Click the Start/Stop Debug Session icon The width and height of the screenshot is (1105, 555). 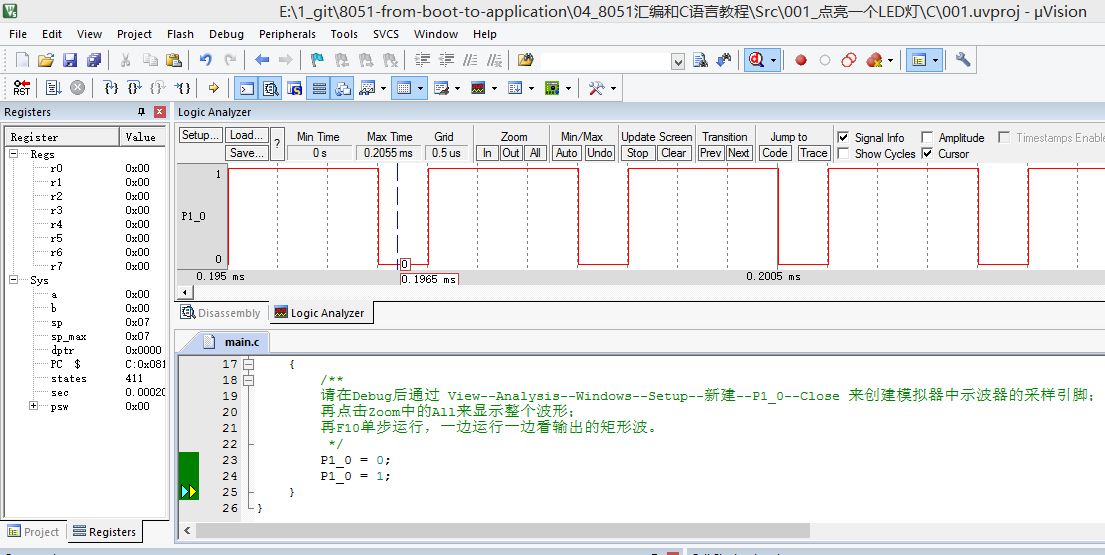(756, 61)
